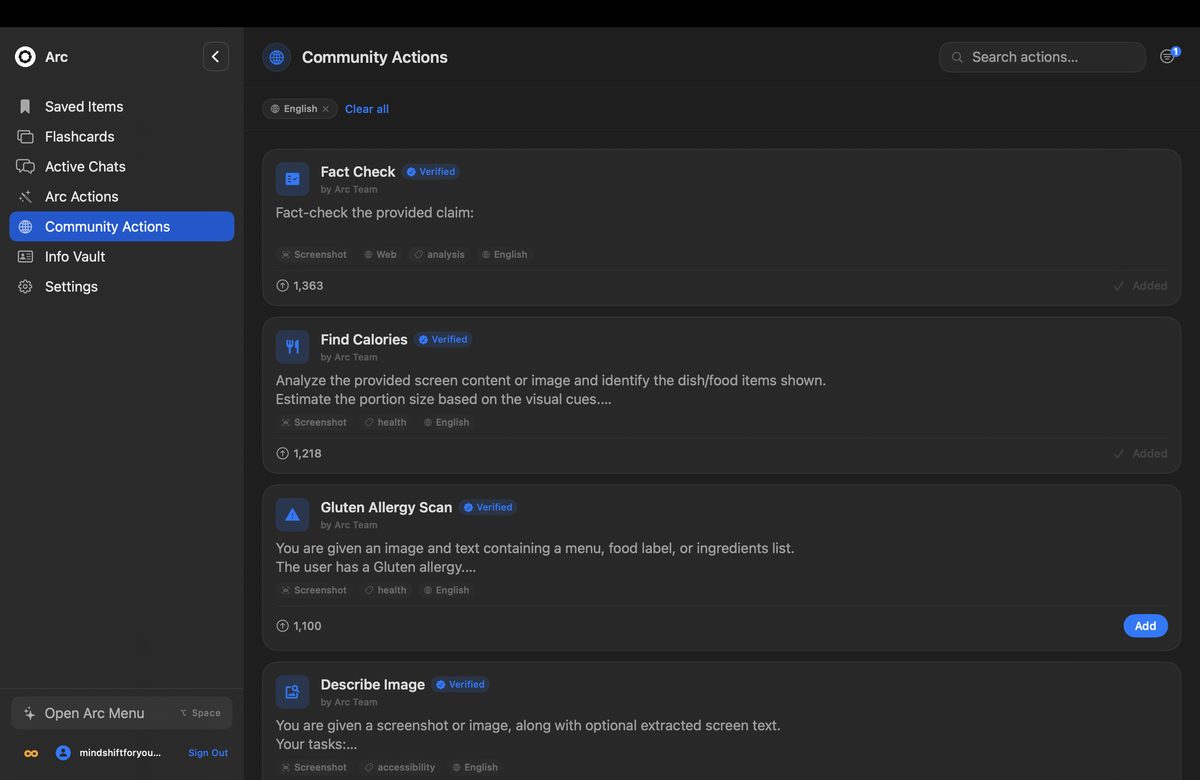Click the Added status on Find Calories
Viewport: 1200px width, 780px height.
[x=1140, y=454]
